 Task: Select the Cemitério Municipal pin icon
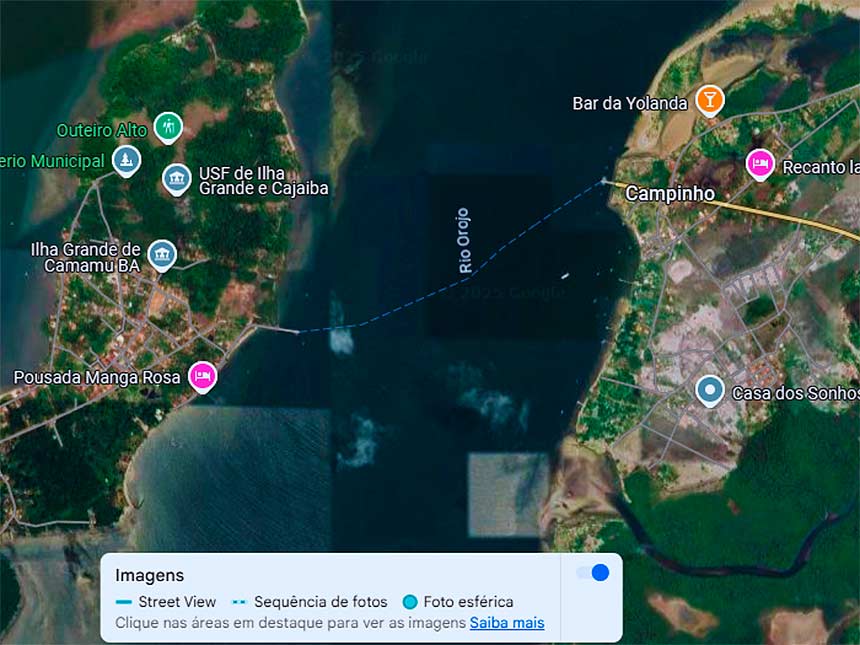tap(126, 159)
